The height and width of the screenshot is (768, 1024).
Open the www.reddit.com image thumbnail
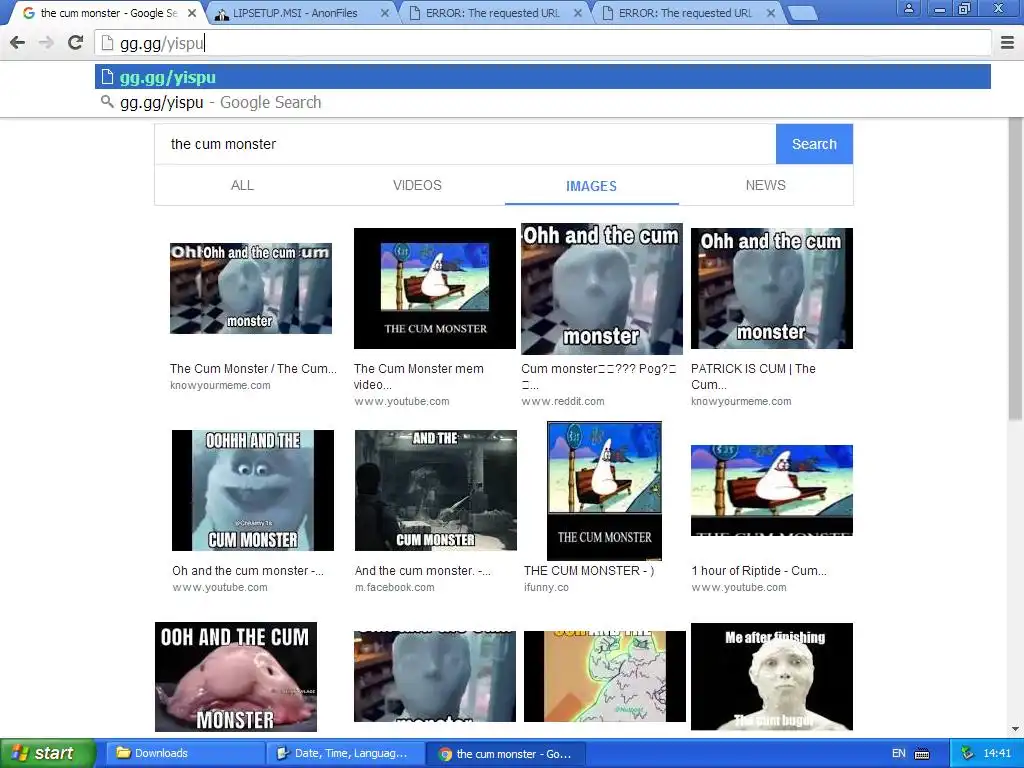602,289
